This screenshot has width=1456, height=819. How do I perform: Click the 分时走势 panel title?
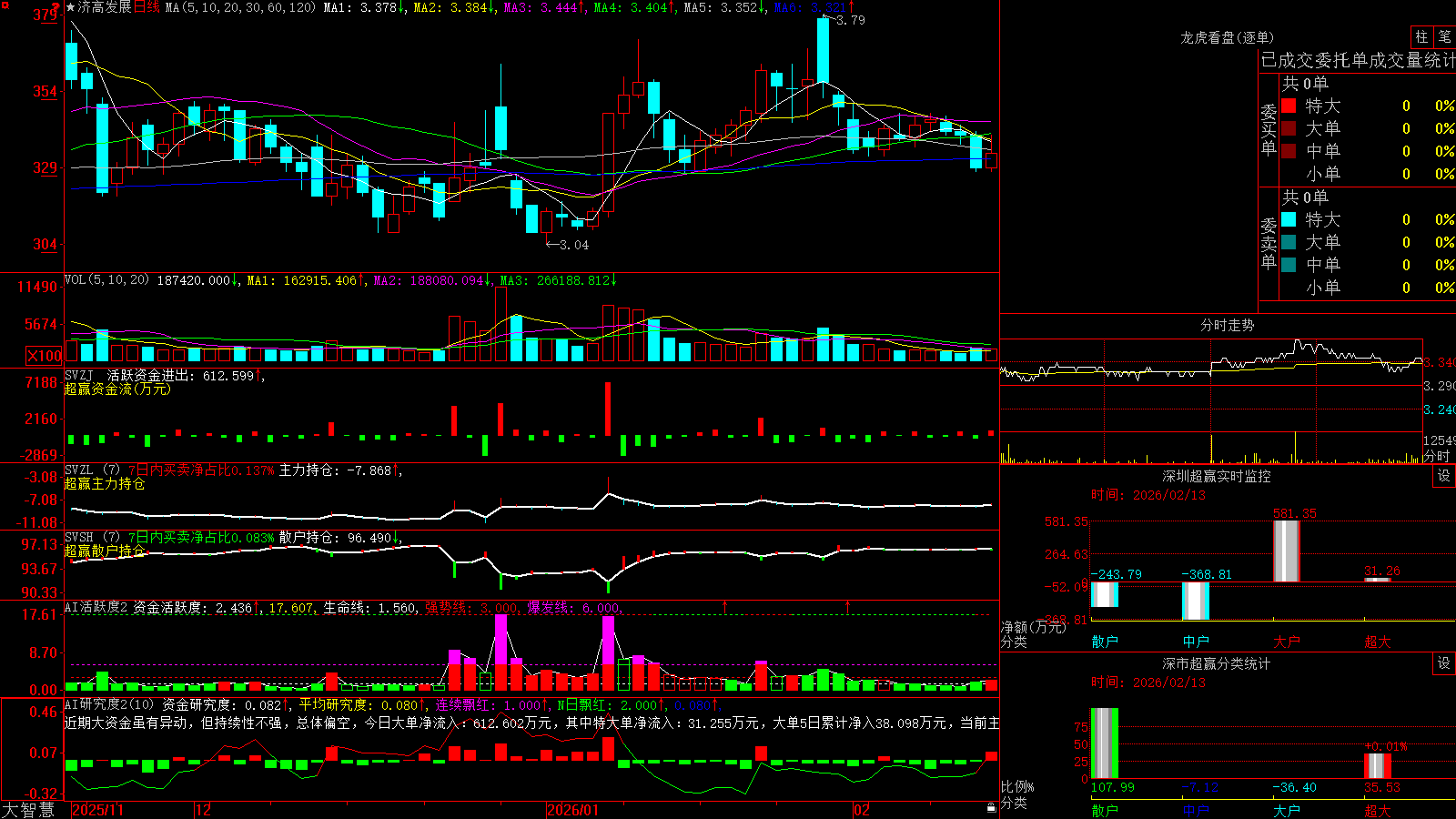tap(1228, 325)
